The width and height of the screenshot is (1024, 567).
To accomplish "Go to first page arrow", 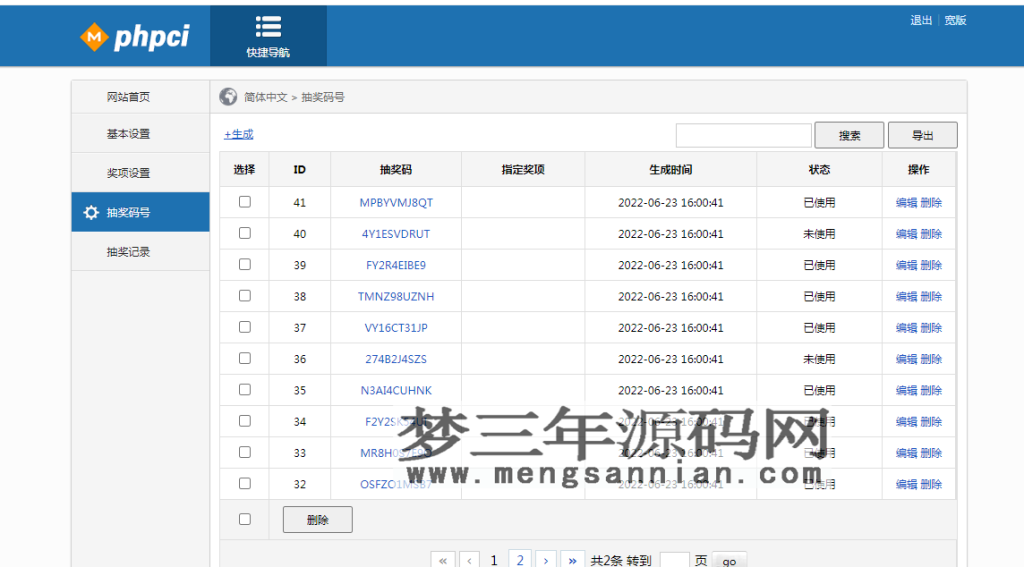I will coord(443,560).
